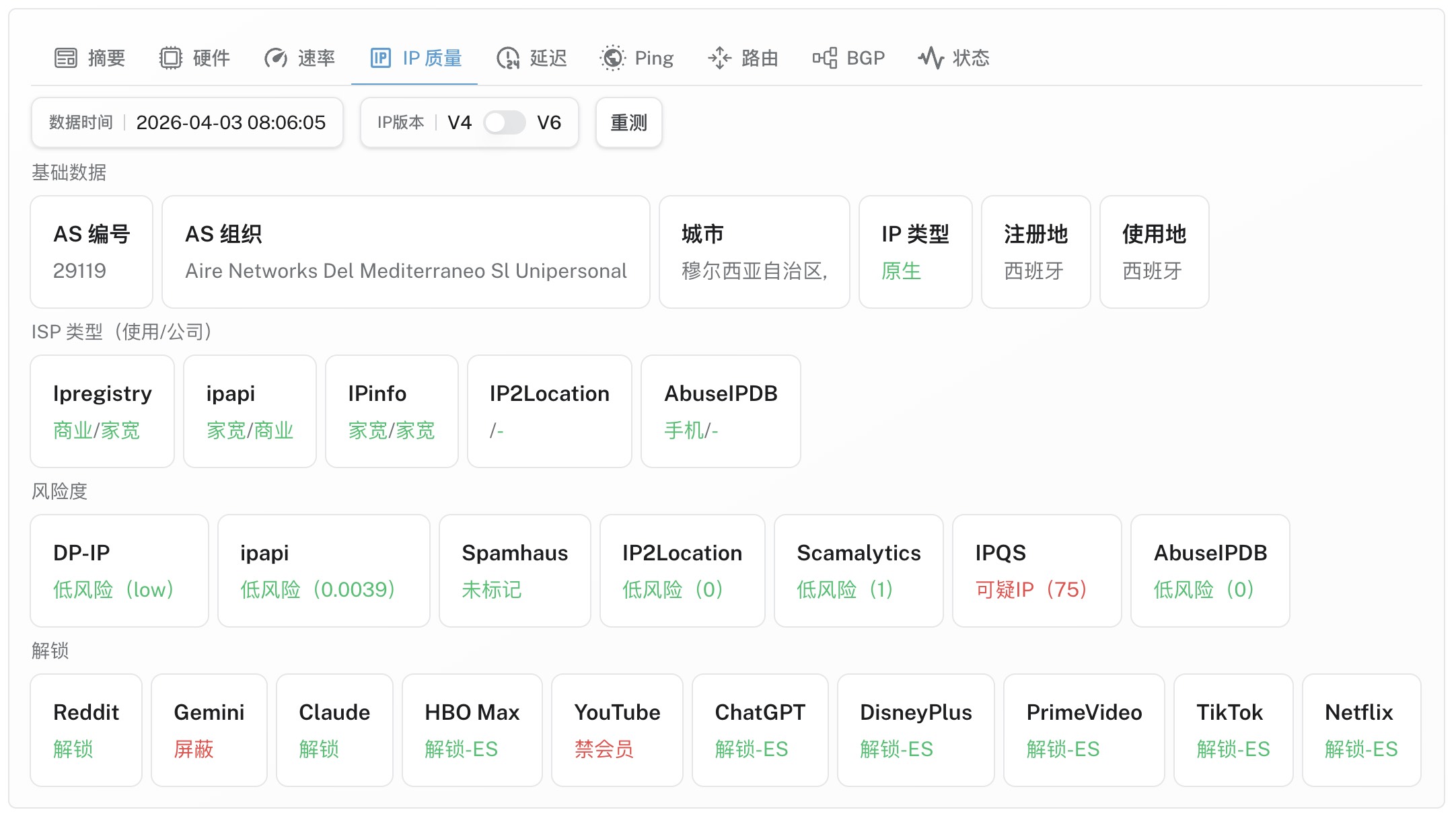
Task: Click the 风险度 section heading
Action: click(60, 491)
